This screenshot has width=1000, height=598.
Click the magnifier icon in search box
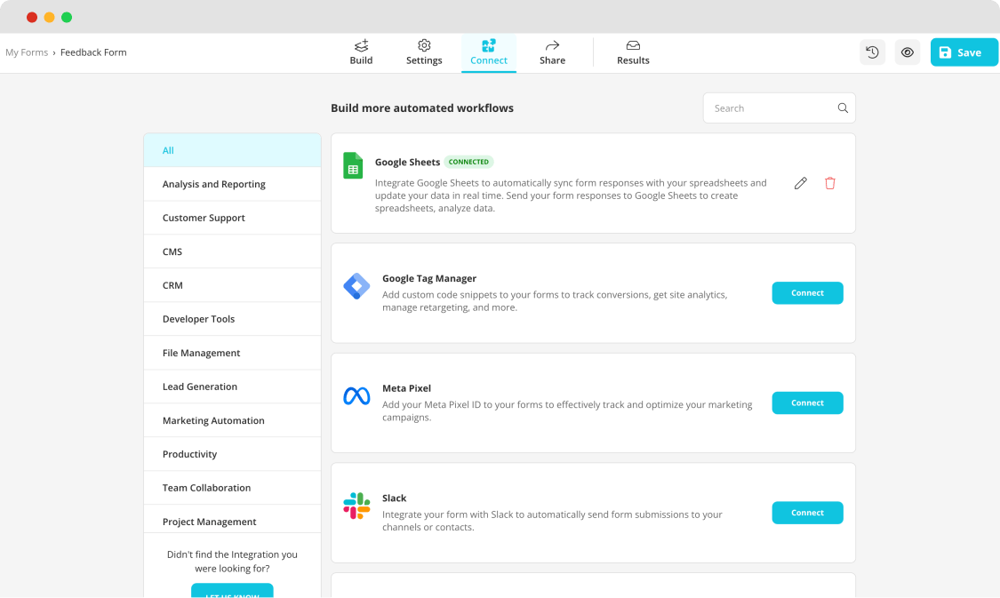(843, 108)
